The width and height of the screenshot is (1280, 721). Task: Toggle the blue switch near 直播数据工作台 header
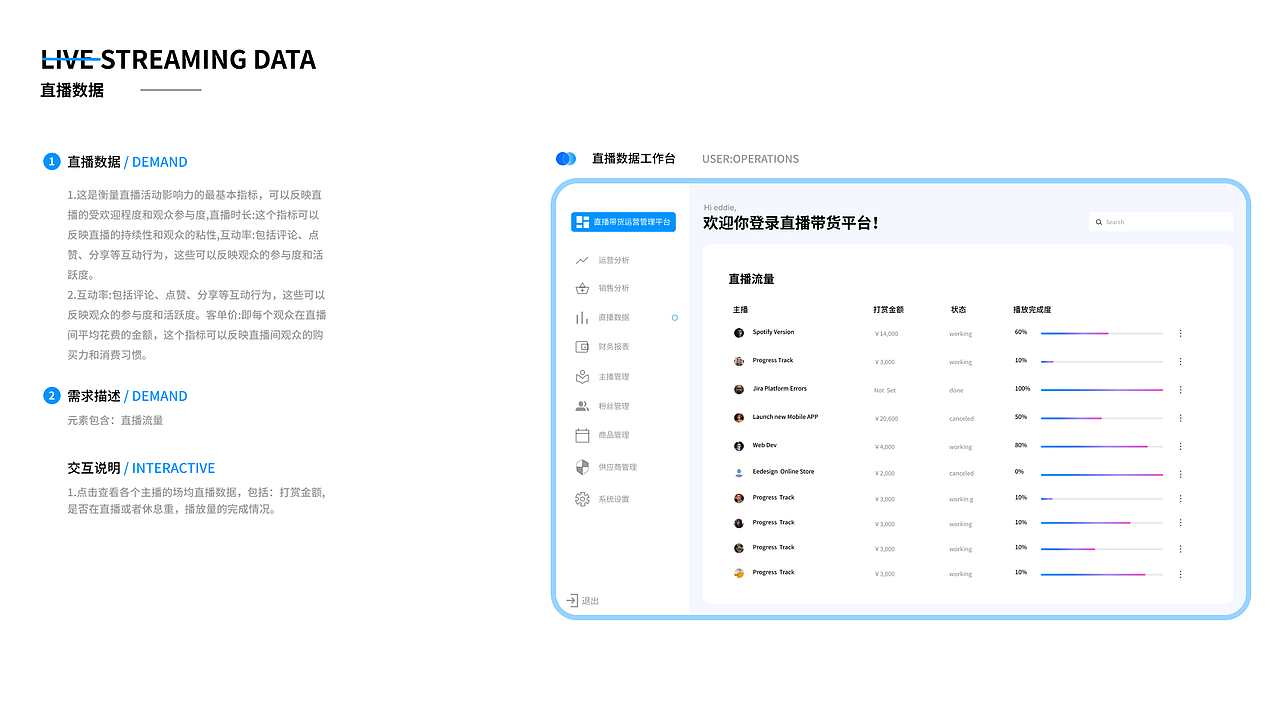point(566,158)
